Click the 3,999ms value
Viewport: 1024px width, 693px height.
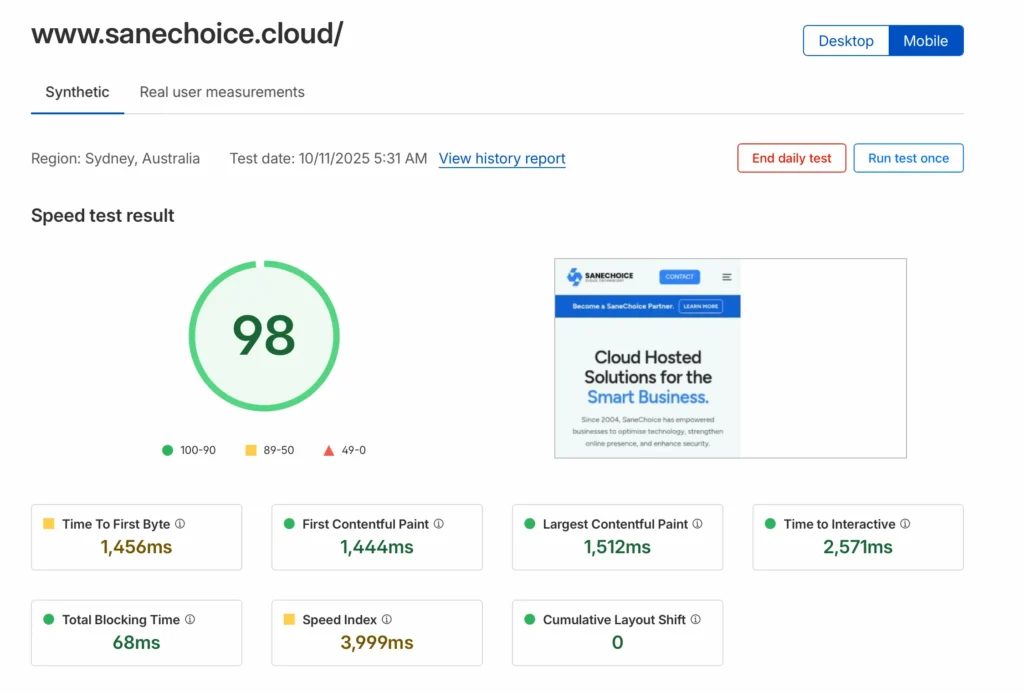click(x=376, y=643)
